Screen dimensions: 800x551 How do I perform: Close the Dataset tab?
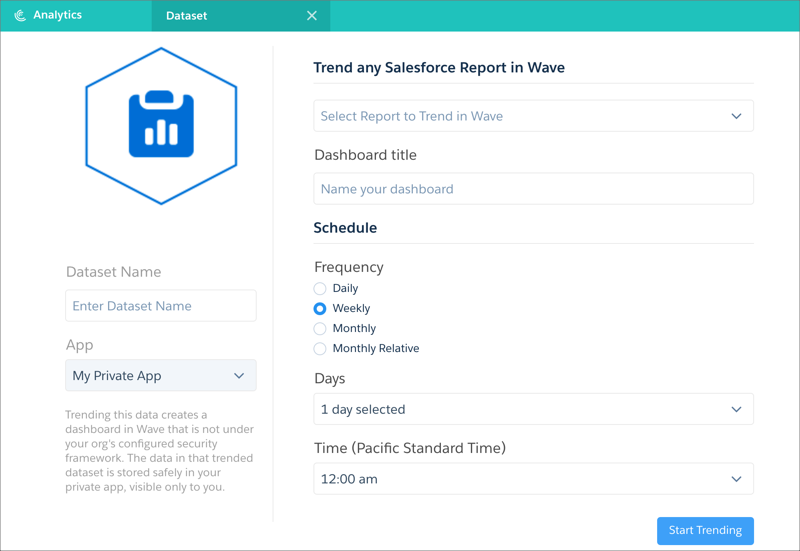(312, 16)
